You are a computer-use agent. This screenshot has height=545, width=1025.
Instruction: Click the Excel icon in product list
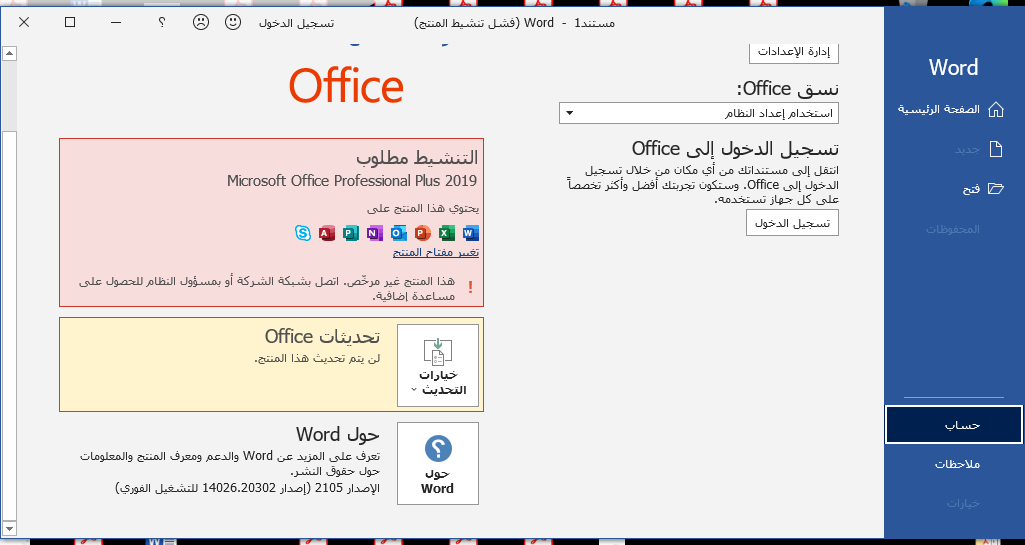pos(447,233)
